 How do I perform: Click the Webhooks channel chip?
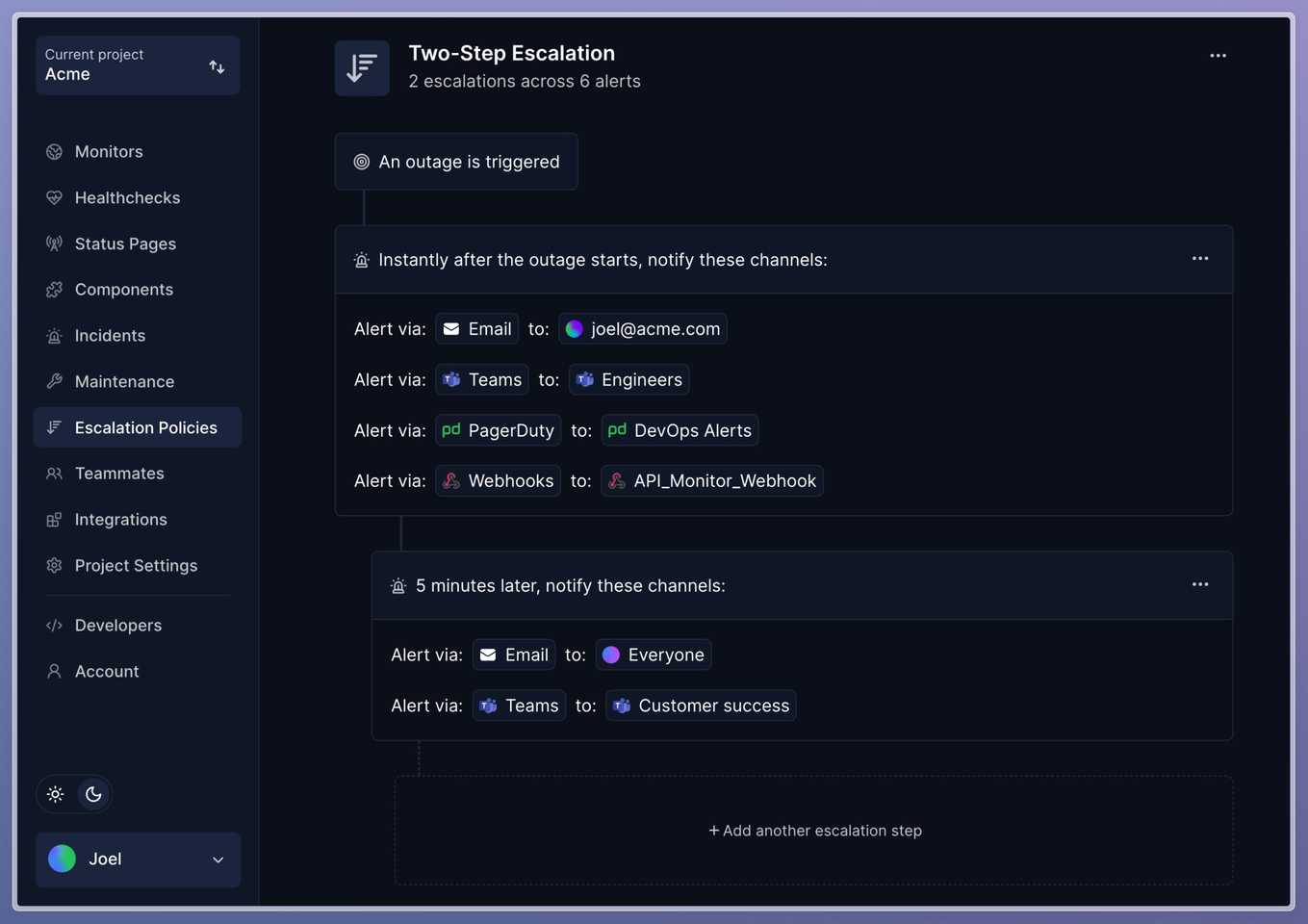tap(499, 481)
